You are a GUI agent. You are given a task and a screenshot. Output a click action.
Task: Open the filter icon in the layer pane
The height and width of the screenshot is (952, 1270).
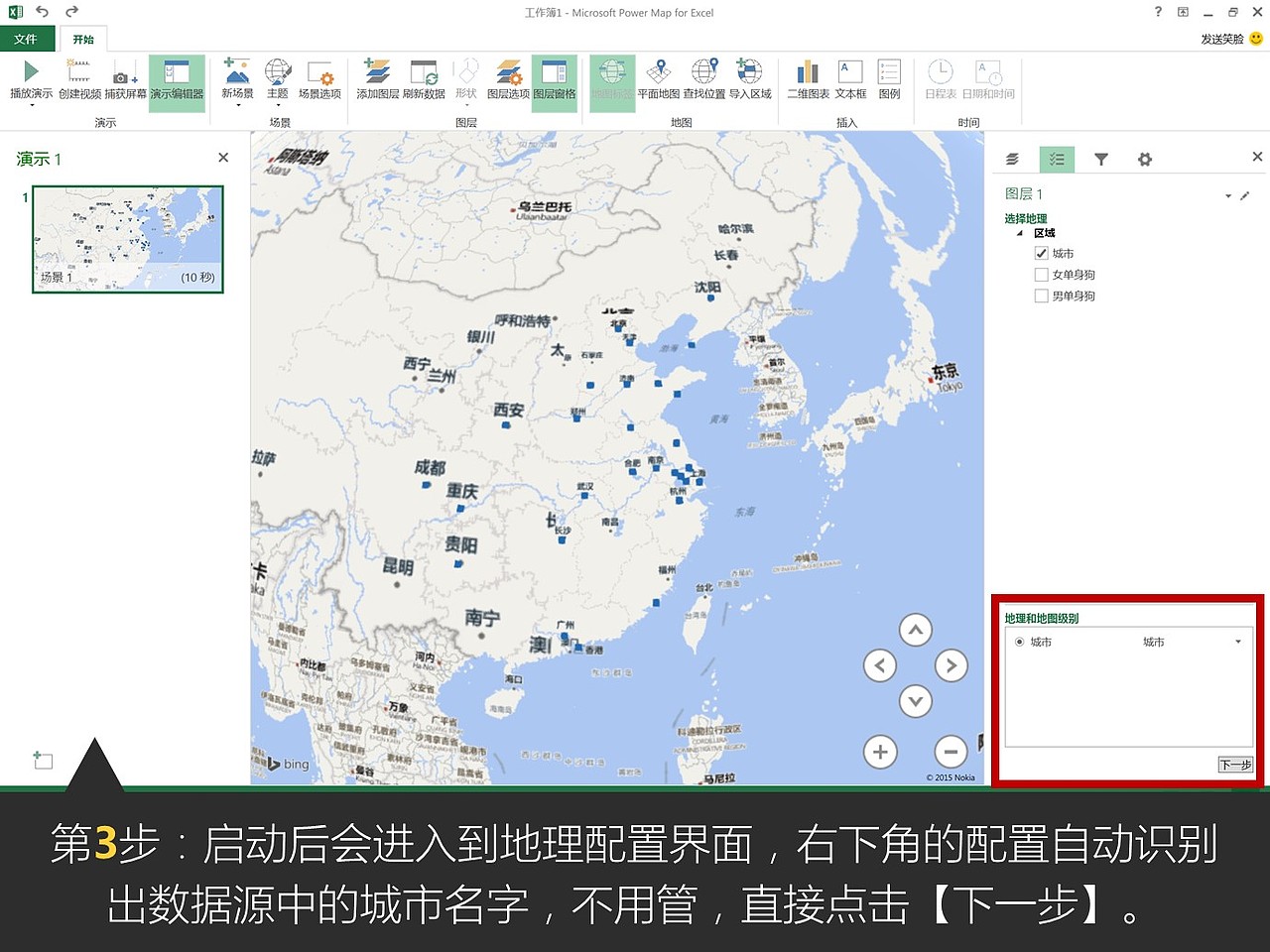(1101, 159)
